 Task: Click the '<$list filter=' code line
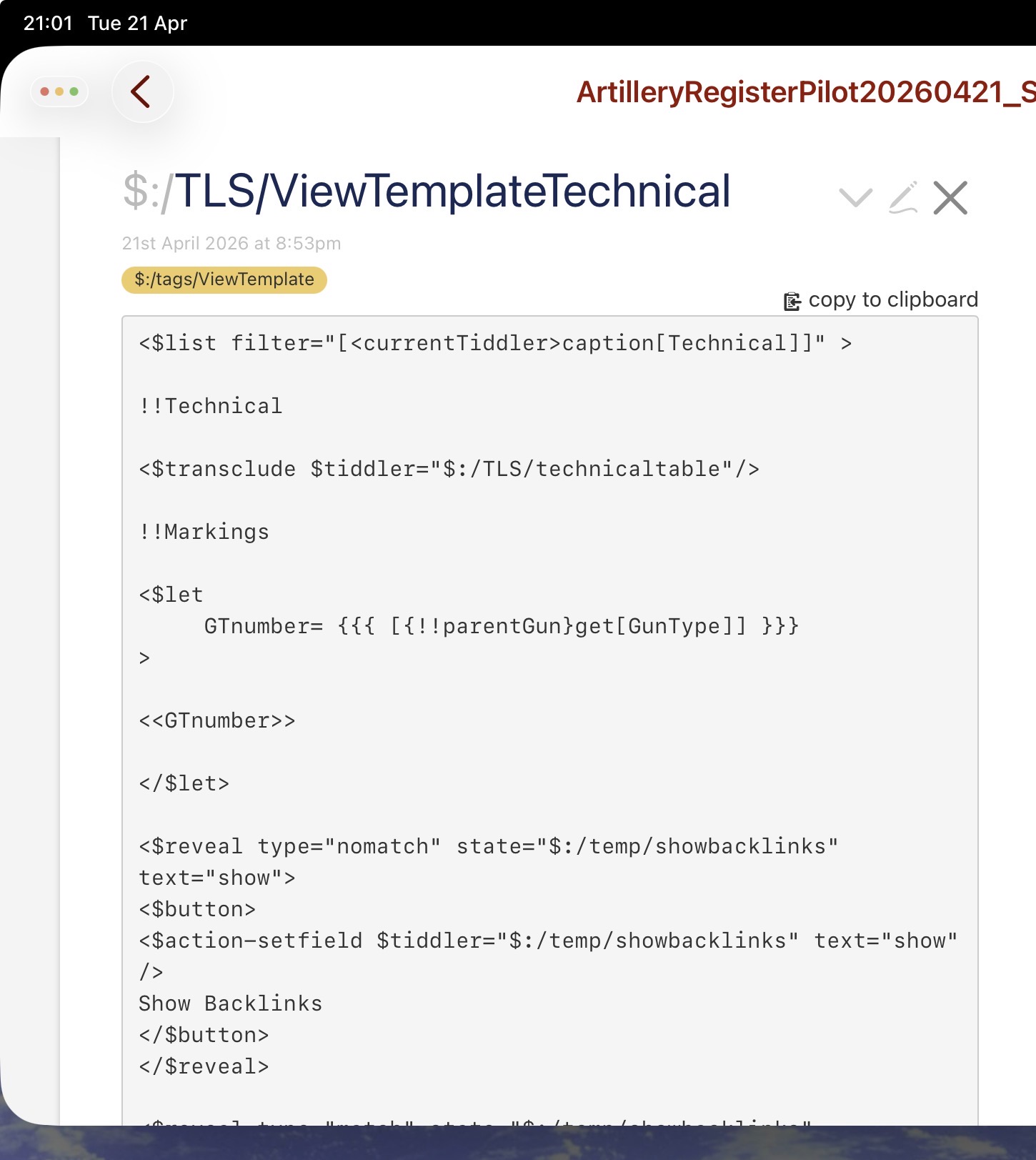[494, 344]
